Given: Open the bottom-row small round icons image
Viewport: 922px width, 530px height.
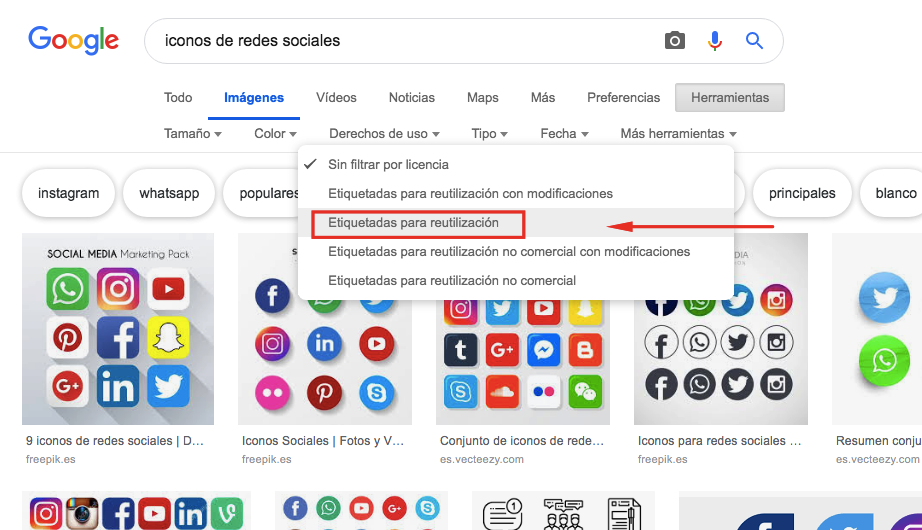Looking at the screenshot, I should (x=362, y=511).
